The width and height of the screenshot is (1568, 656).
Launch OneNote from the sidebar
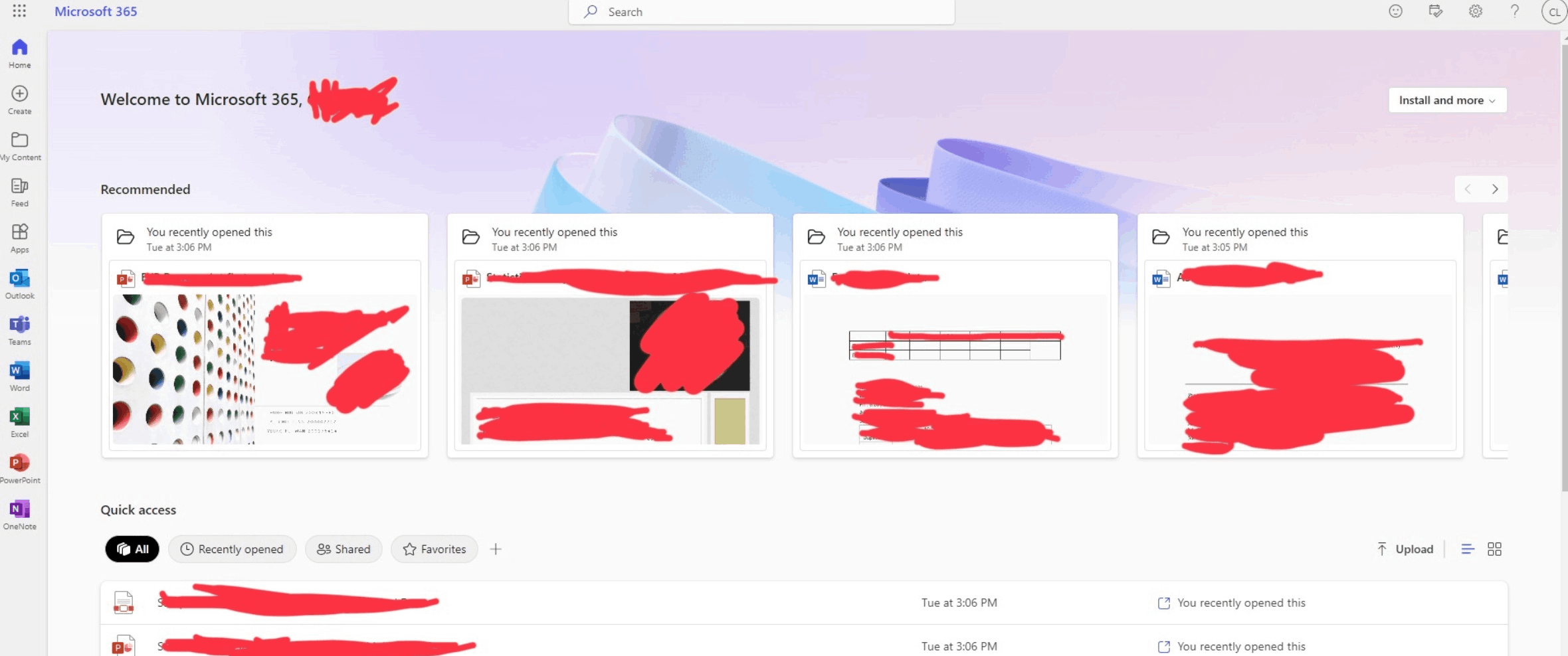point(20,515)
